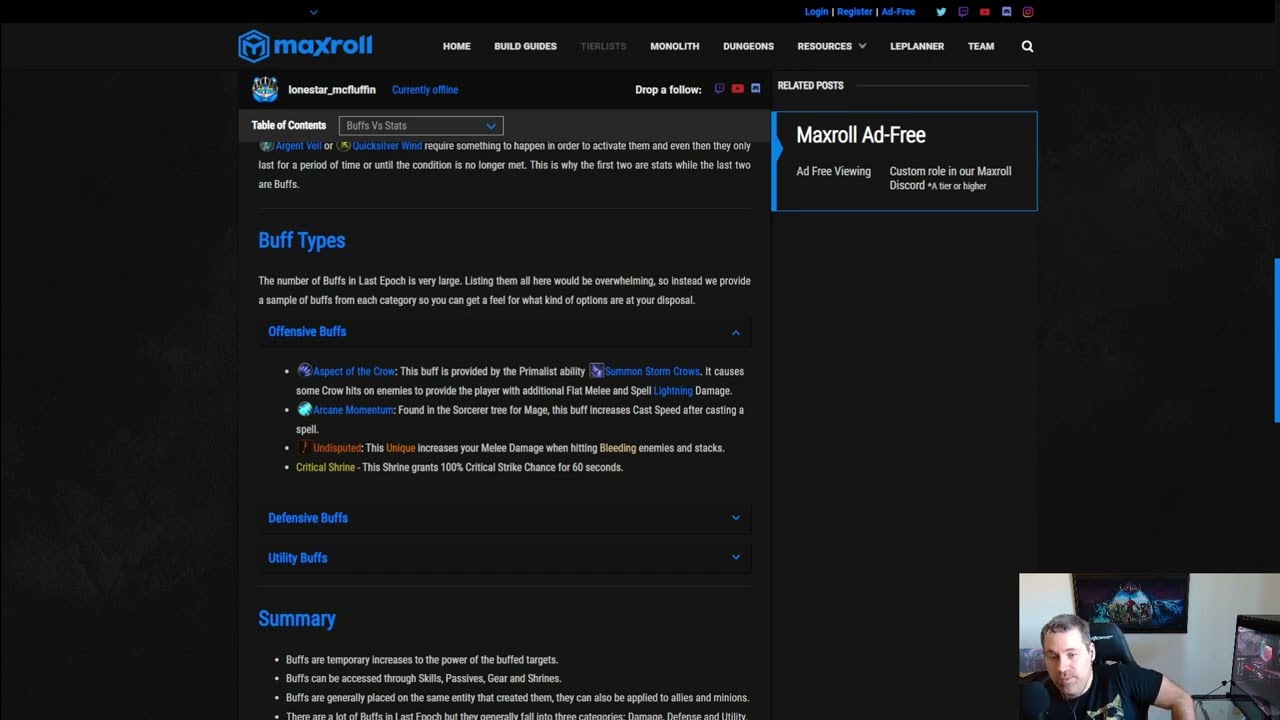Click the 'Related Posts' heading
The image size is (1280, 720).
click(x=811, y=86)
